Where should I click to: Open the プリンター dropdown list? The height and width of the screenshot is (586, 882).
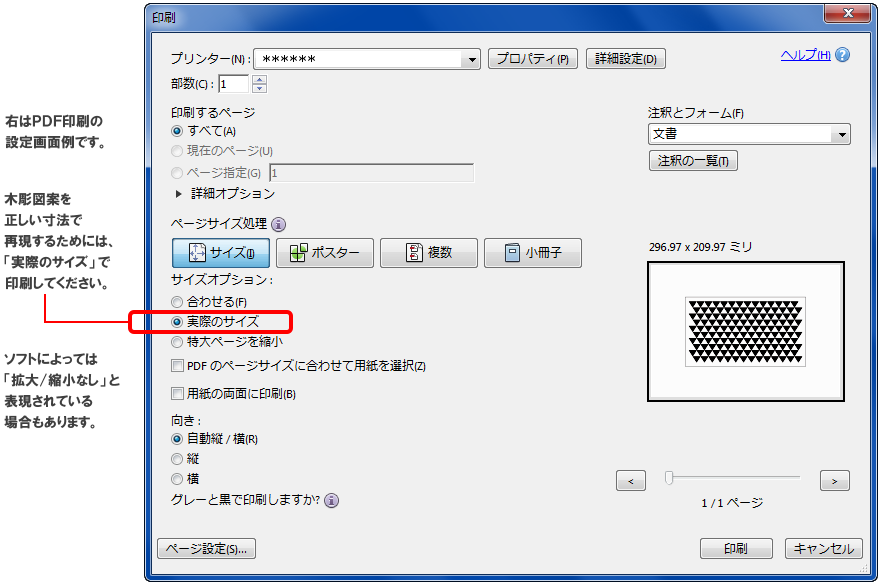point(472,60)
